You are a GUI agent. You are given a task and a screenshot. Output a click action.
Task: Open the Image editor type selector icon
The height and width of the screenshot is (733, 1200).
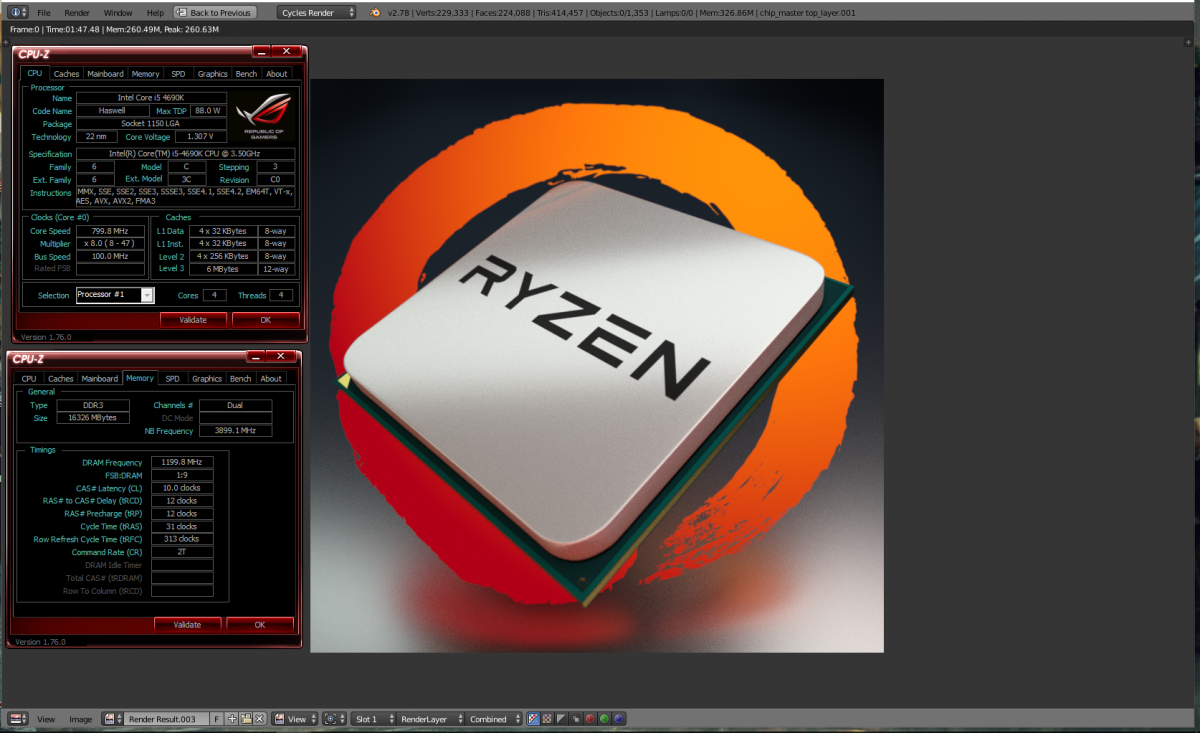16,718
